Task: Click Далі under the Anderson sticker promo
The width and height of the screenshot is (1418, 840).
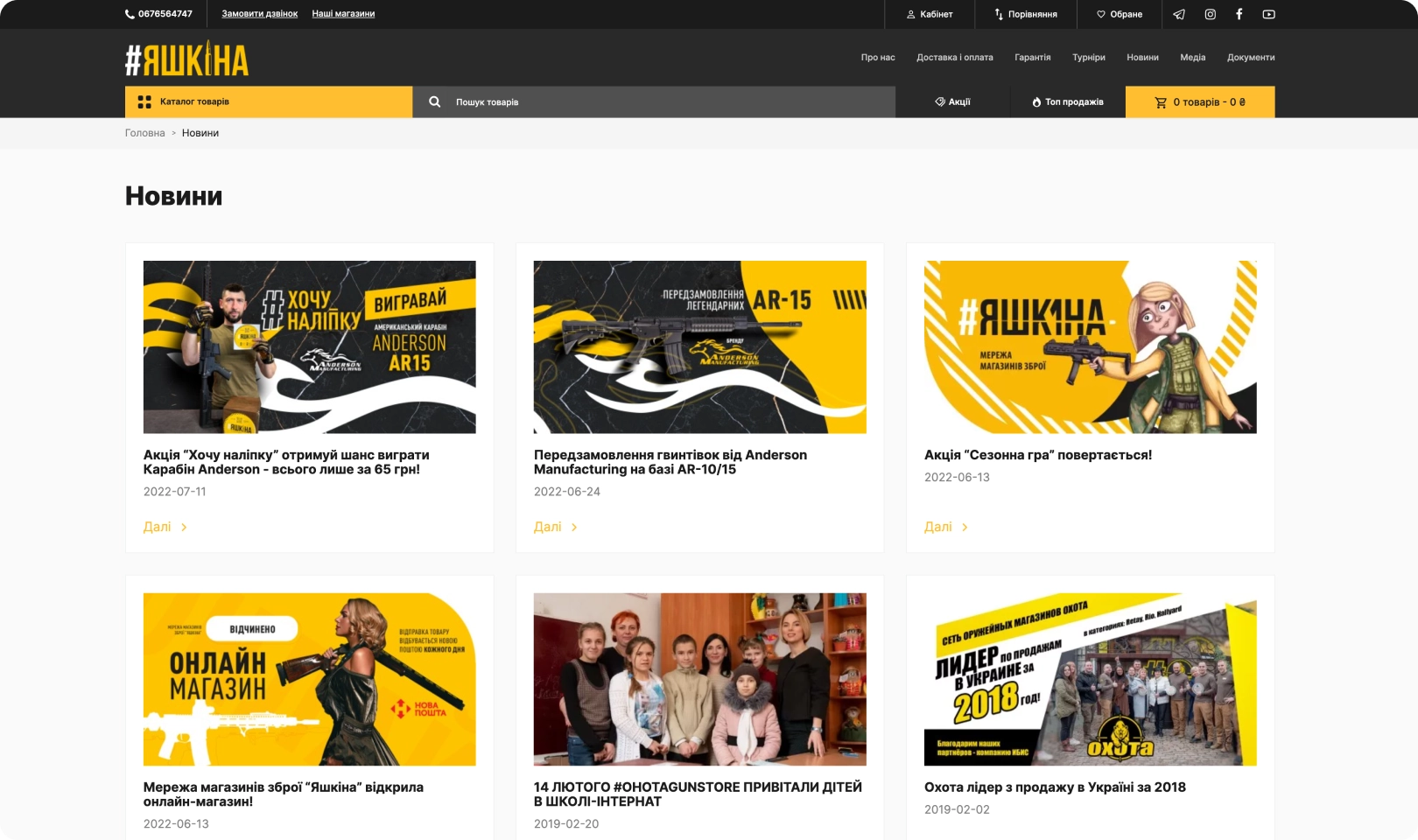Action: pyautogui.click(x=165, y=527)
